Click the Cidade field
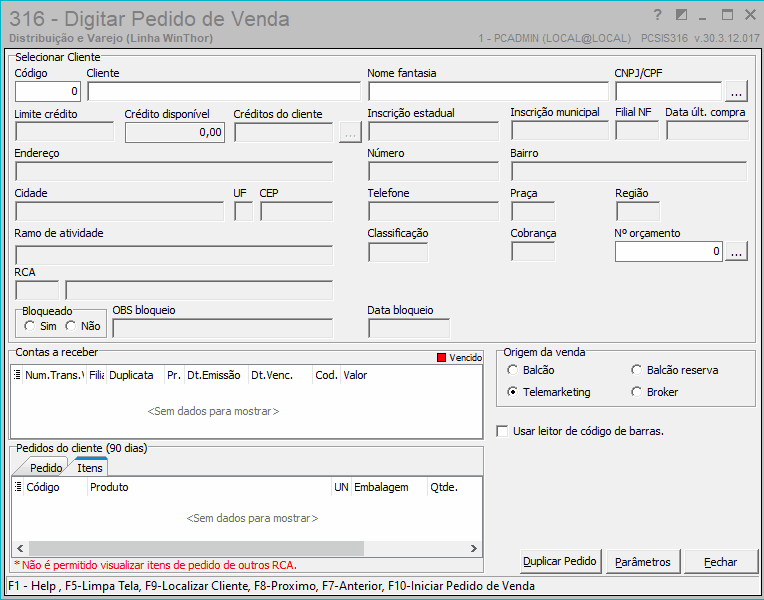 tap(119, 212)
